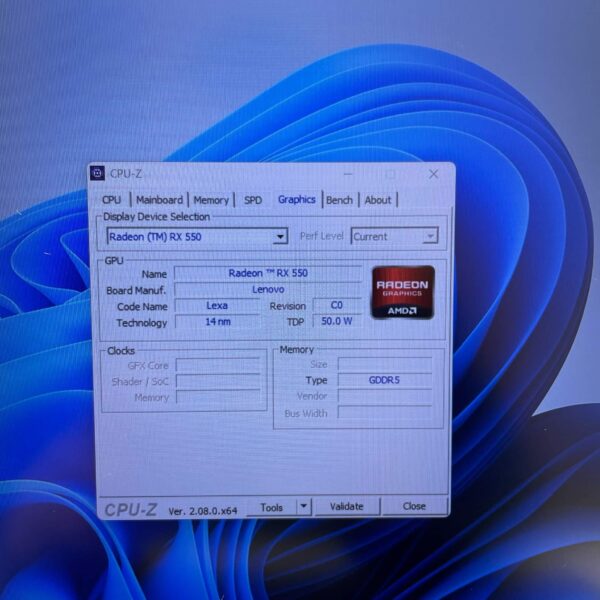Open the SPD tab
Viewport: 600px width, 600px height.
[x=253, y=200]
